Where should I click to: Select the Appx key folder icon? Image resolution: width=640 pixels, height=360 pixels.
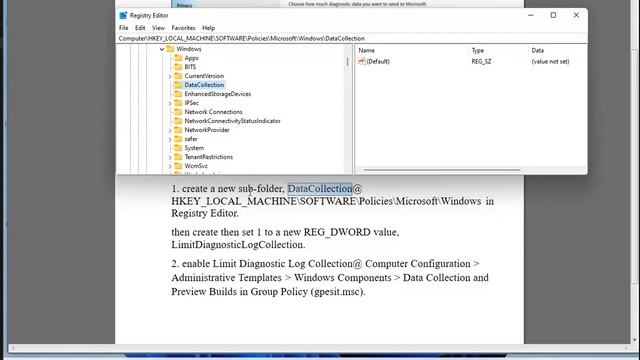tap(178, 58)
